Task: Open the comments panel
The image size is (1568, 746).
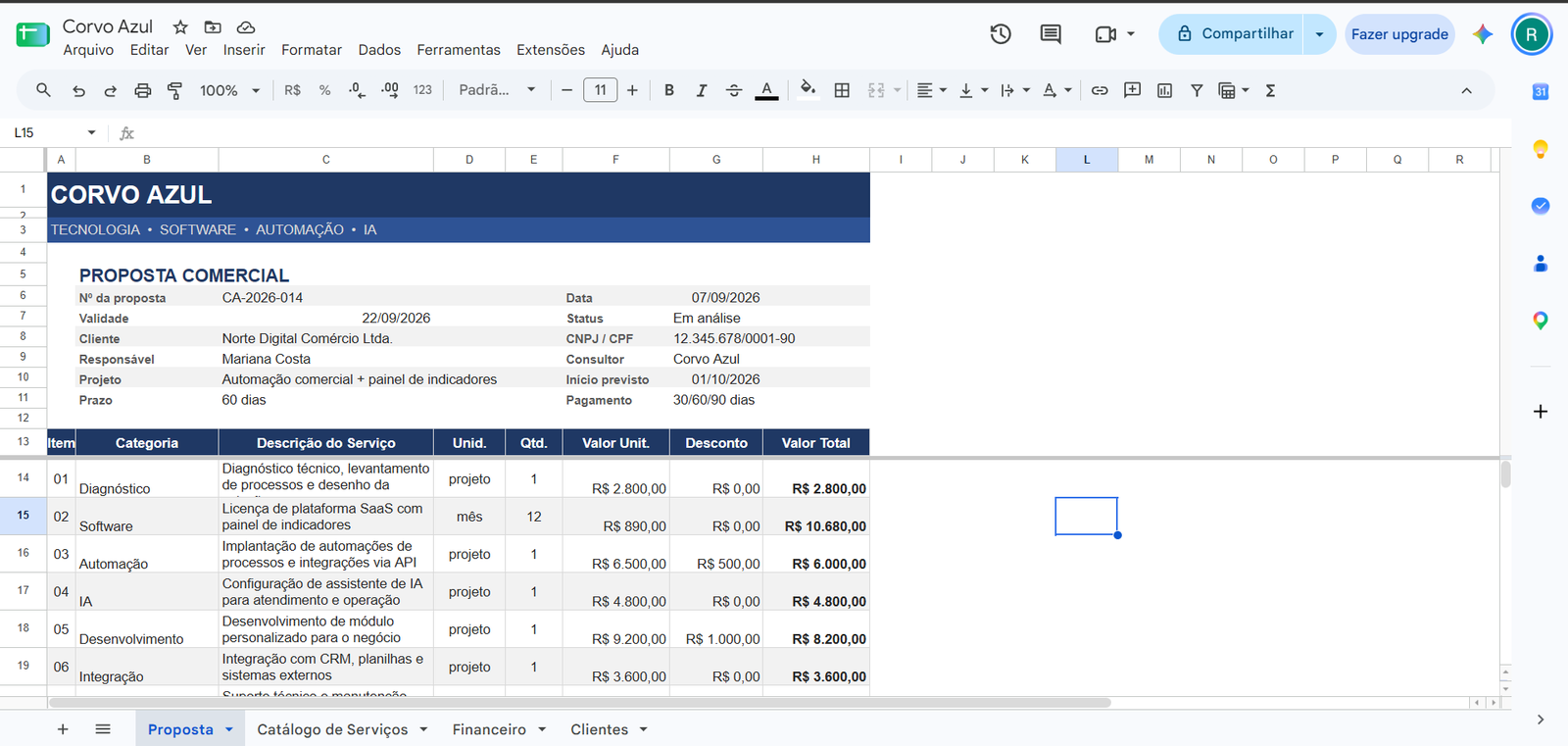Action: (x=1051, y=34)
